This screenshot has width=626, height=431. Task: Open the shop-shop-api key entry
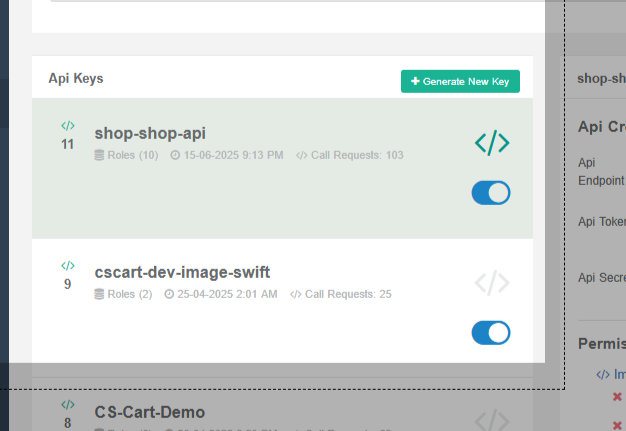150,133
